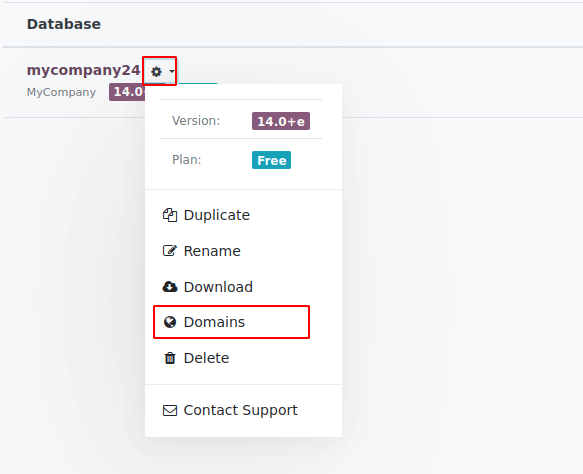
Task: Click the mycompany24 database name link
Action: (x=84, y=70)
